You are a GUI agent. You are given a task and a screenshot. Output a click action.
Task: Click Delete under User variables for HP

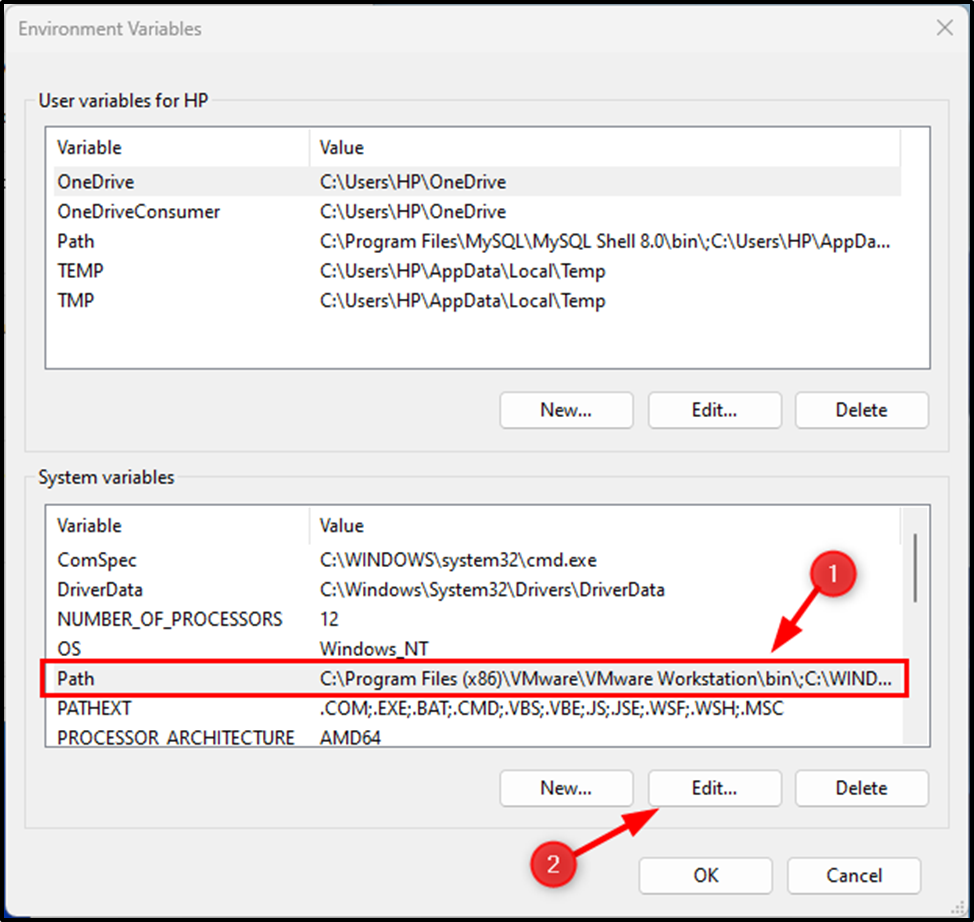pyautogui.click(x=862, y=410)
